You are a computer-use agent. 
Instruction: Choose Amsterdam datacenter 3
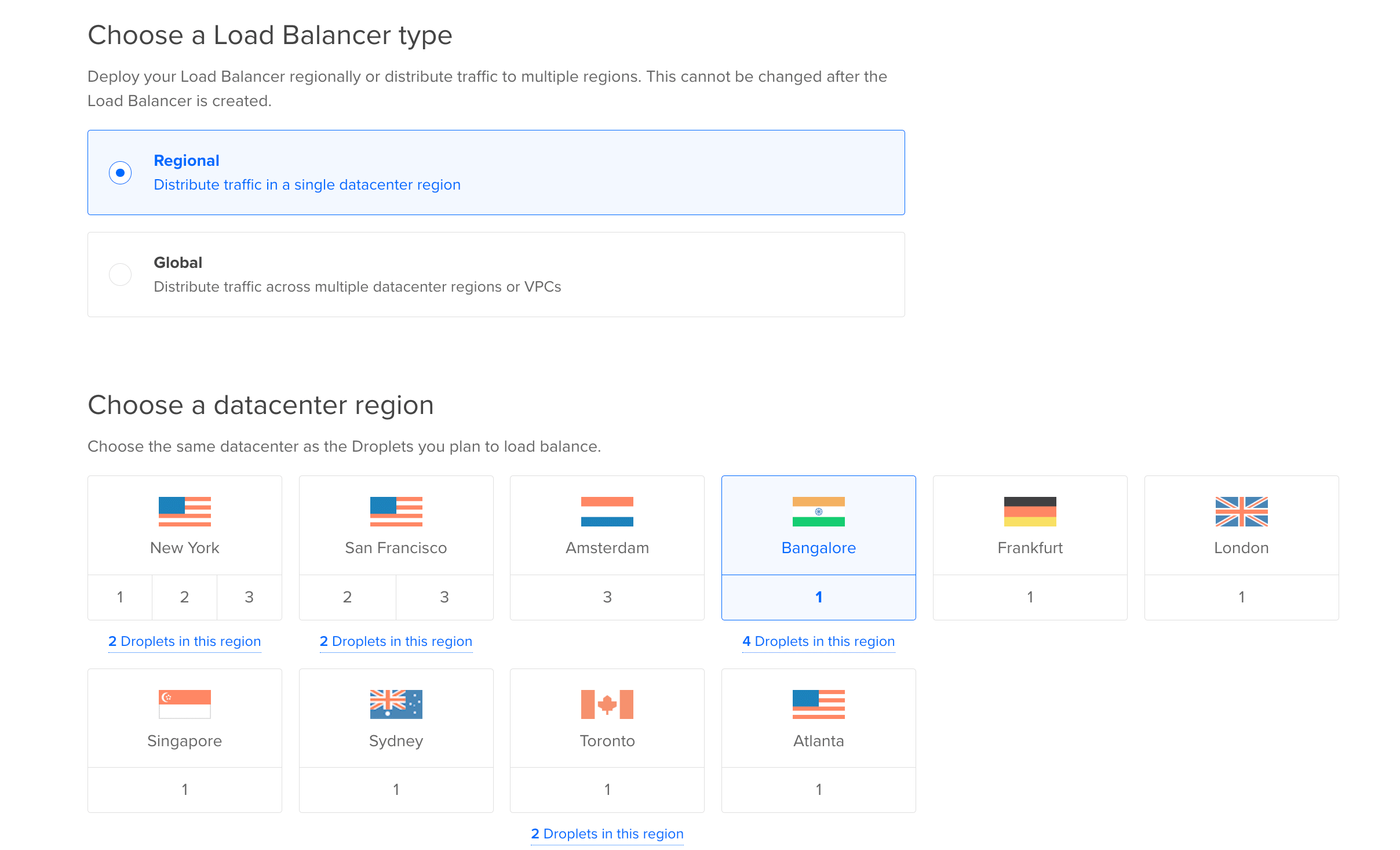[607, 597]
